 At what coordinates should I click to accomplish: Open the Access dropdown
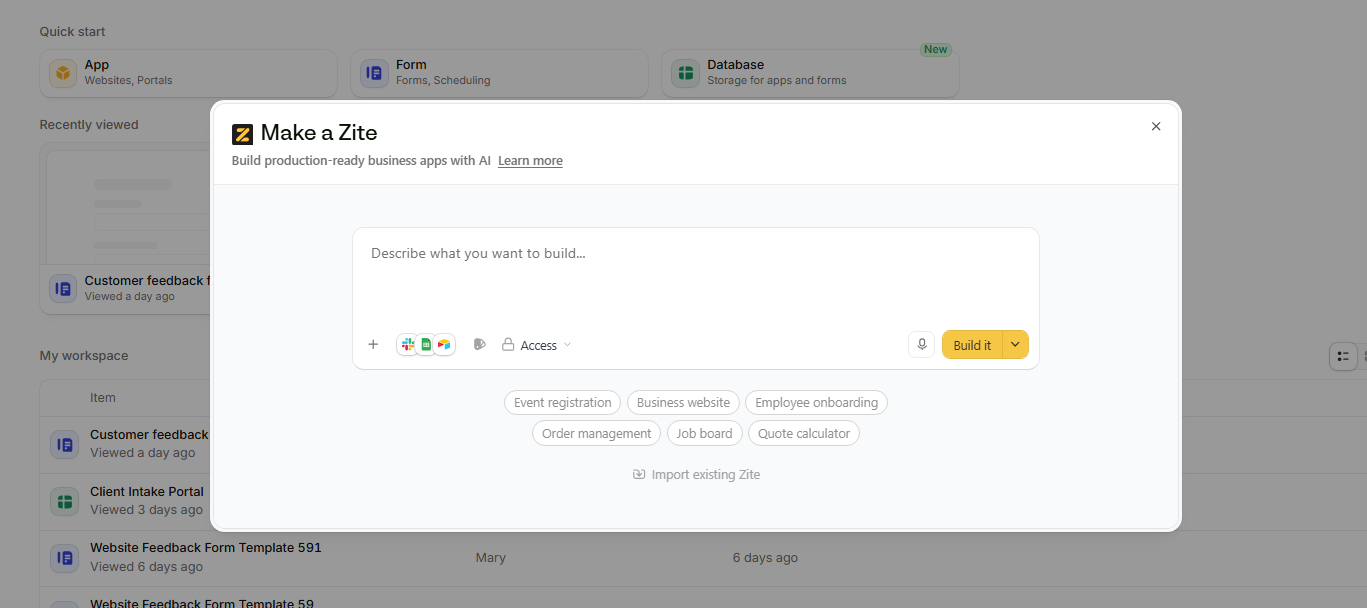pos(537,345)
